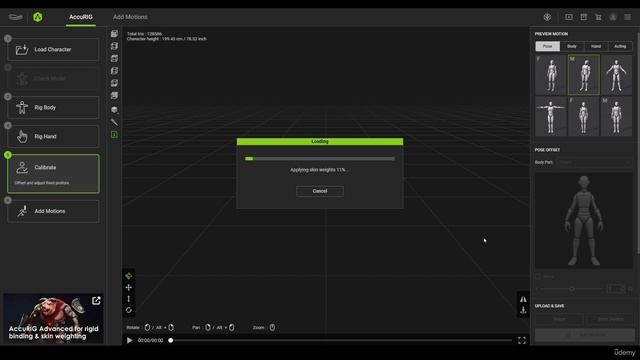
Task: Click the Calibrate step button
Action: coord(53,173)
